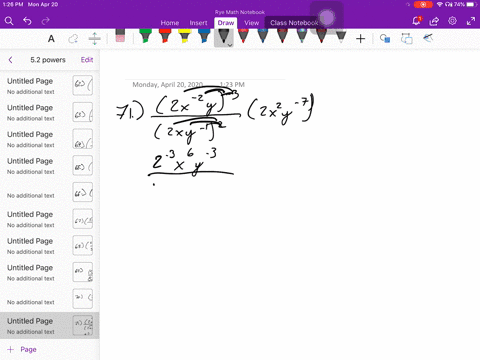
Task: Click the Rye Math Notebook title
Action: point(240,12)
